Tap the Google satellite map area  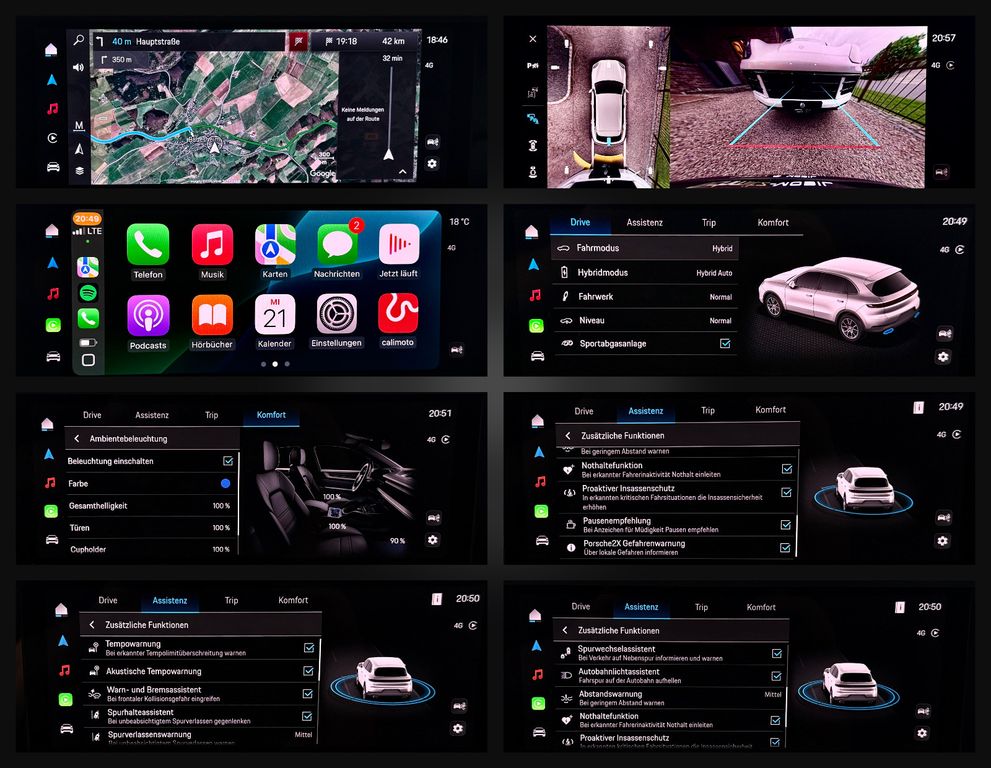pyautogui.click(x=215, y=117)
